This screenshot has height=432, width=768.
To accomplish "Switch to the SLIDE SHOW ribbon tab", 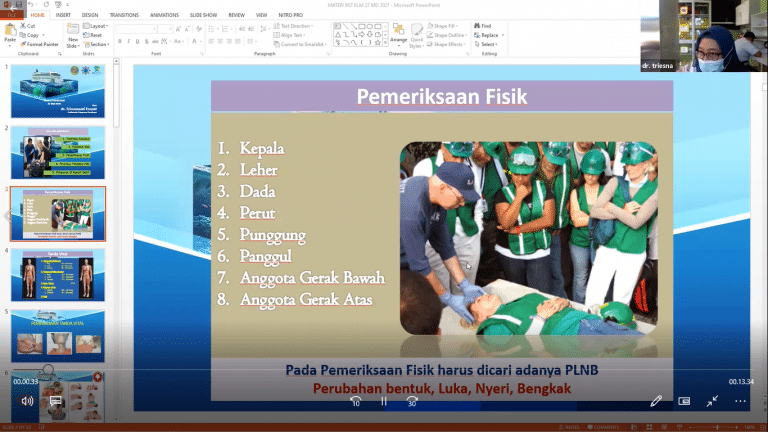I will coord(203,15).
